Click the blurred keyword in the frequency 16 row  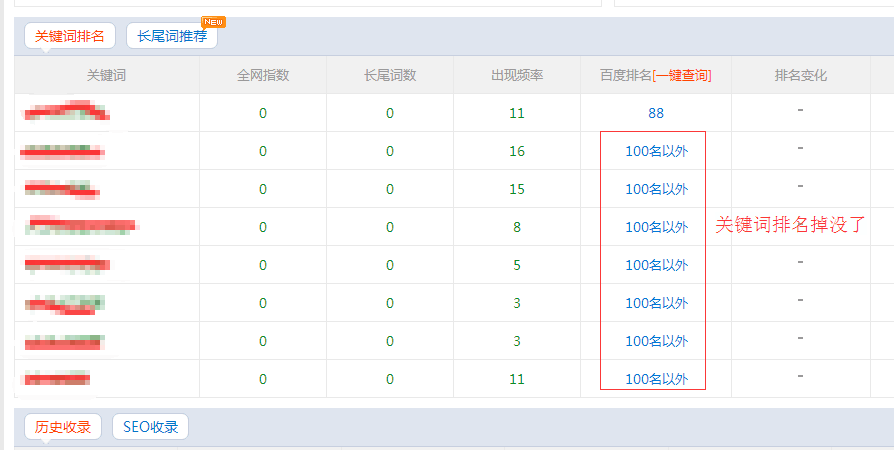coord(63,151)
